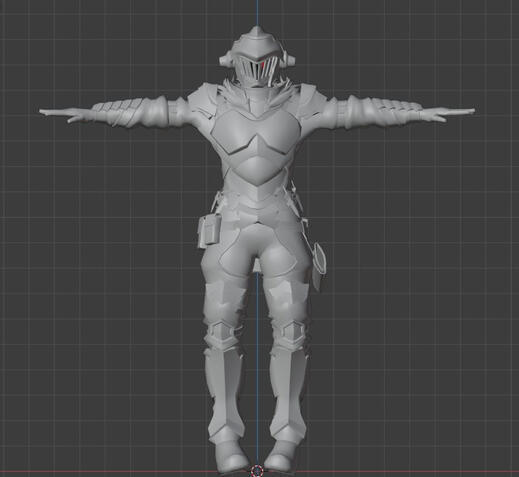519x477 pixels.
Task: Click the 3D cursor at the origin
Action: point(257,471)
